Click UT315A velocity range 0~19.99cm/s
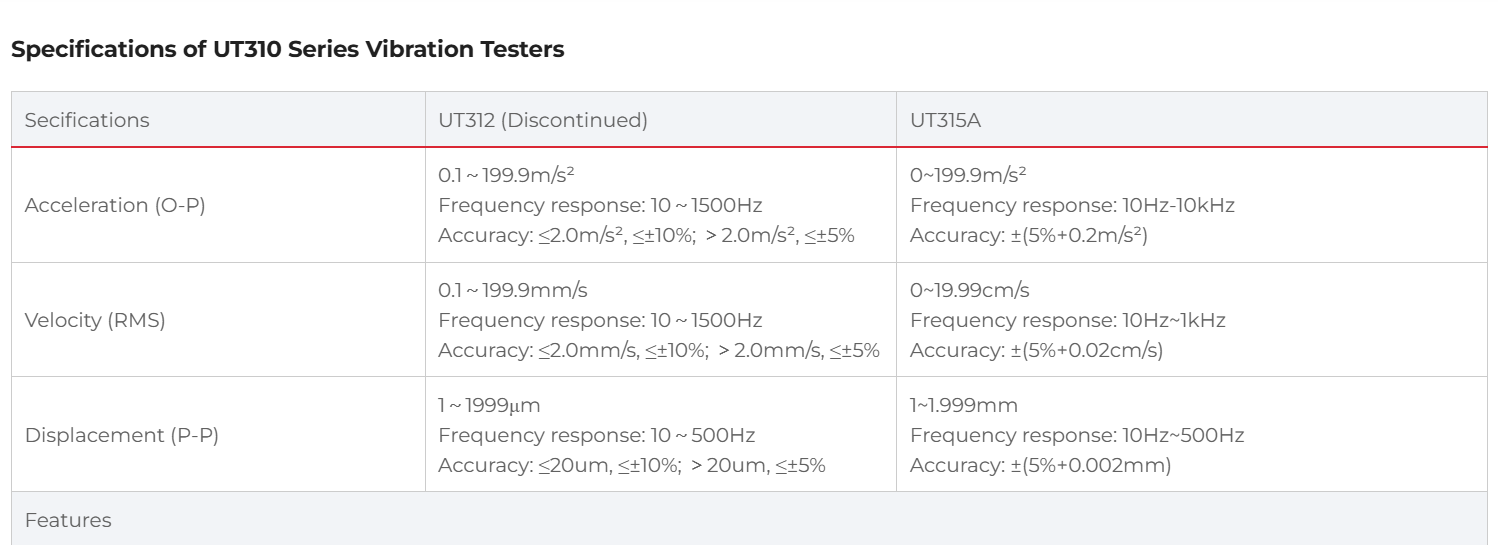Image resolution: width=1498 pixels, height=545 pixels. click(970, 291)
